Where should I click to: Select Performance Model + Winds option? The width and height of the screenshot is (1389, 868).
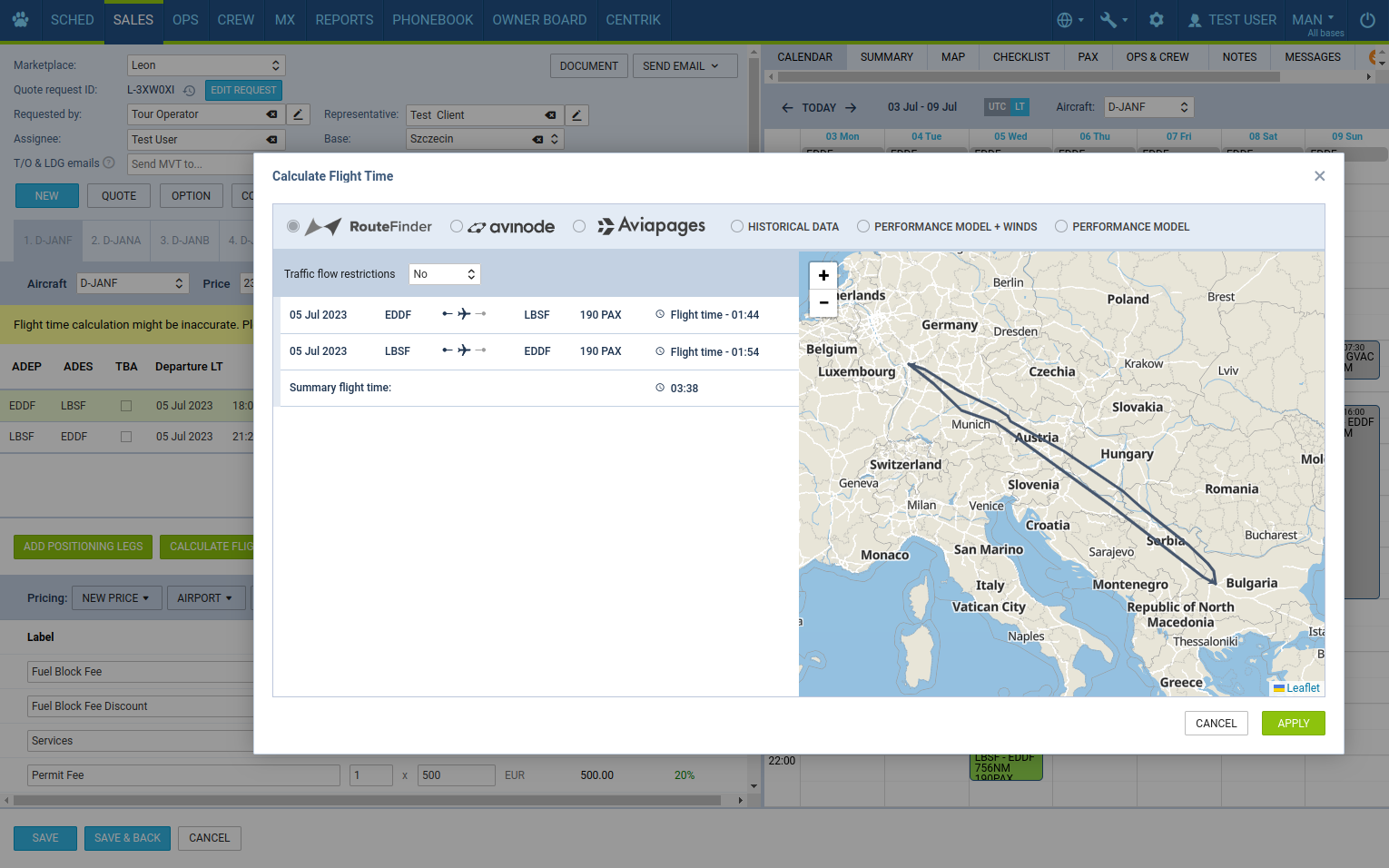863,226
